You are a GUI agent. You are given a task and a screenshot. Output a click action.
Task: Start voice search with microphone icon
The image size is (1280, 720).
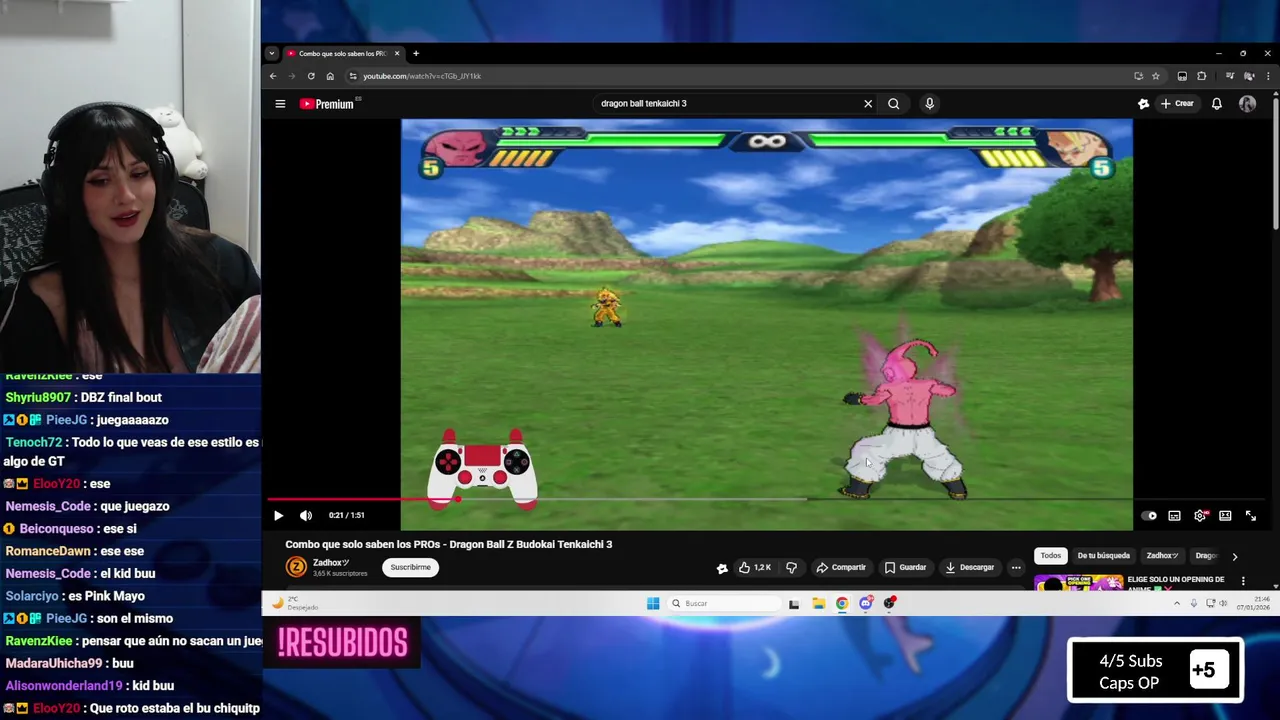pos(929,103)
